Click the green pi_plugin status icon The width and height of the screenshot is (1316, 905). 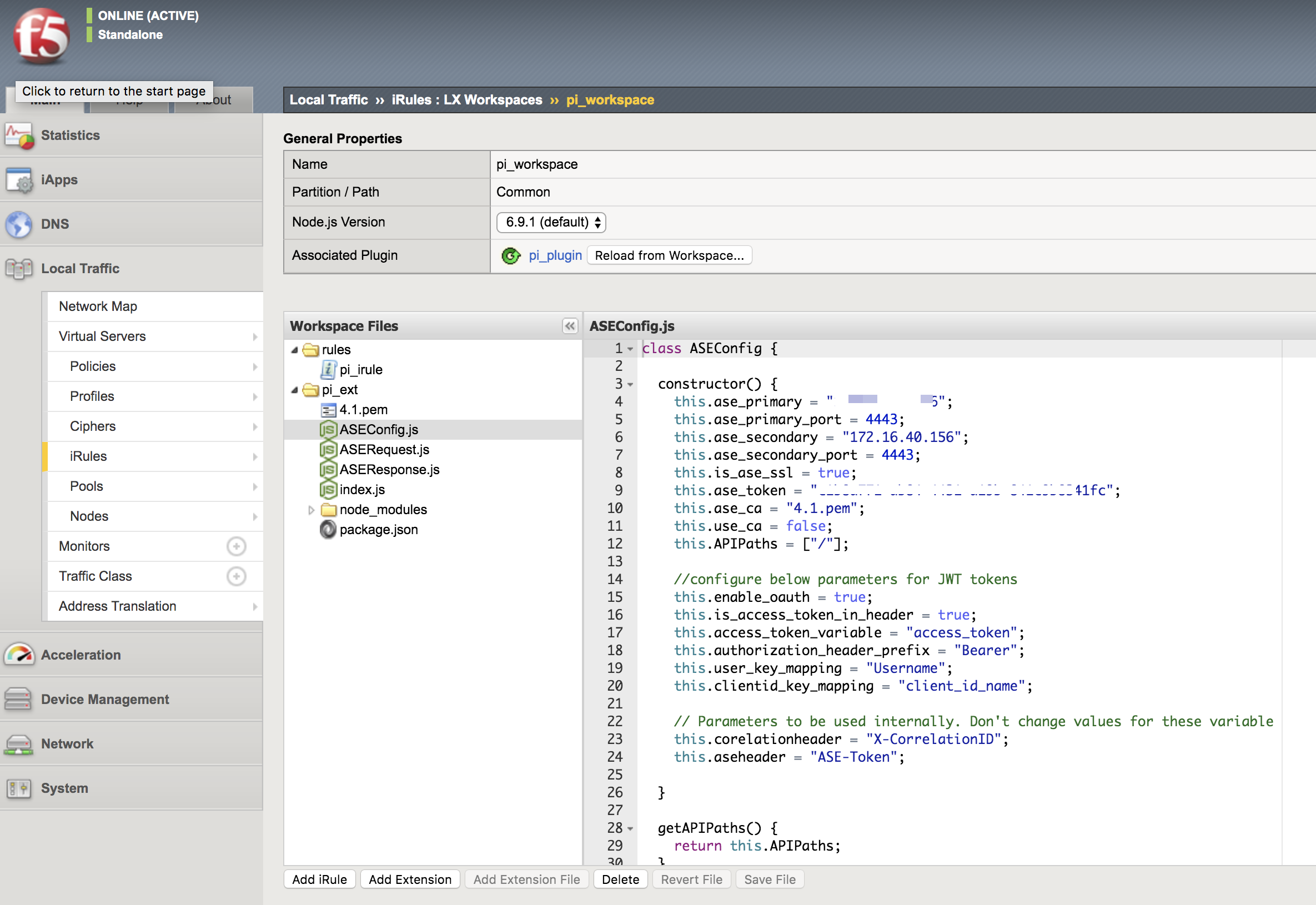tap(510, 256)
